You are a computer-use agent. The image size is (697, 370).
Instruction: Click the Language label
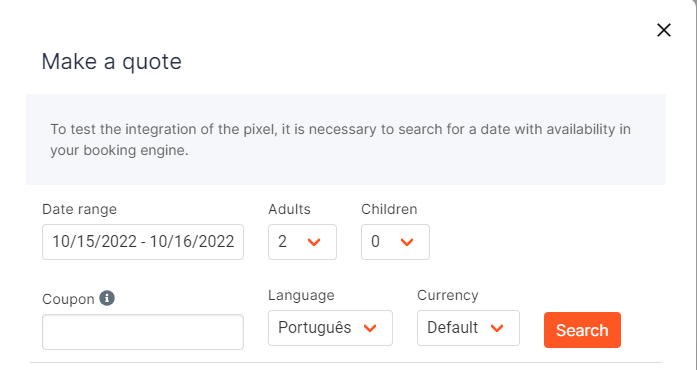tap(301, 295)
